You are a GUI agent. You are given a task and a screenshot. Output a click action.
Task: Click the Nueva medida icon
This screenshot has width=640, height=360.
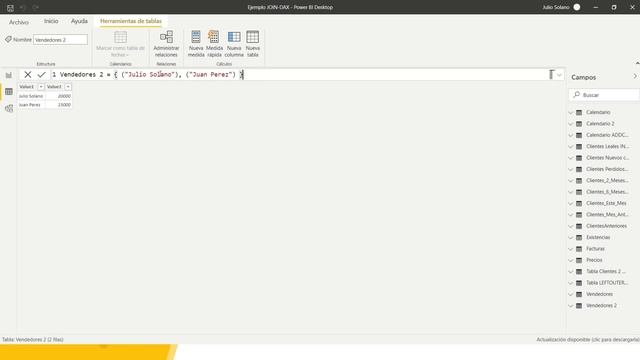pos(196,37)
